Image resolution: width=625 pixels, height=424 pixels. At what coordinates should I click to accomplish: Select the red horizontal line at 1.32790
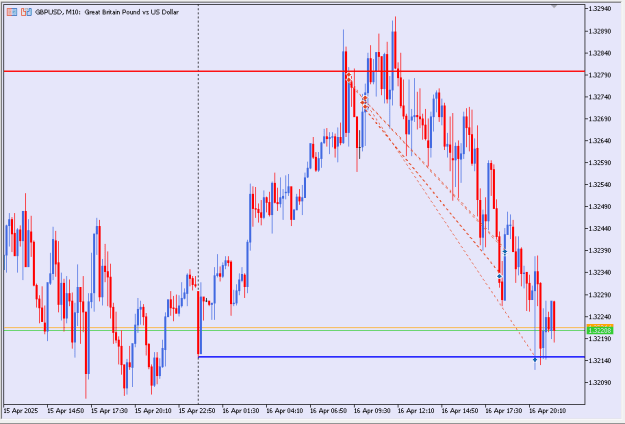pyautogui.click(x=294, y=71)
